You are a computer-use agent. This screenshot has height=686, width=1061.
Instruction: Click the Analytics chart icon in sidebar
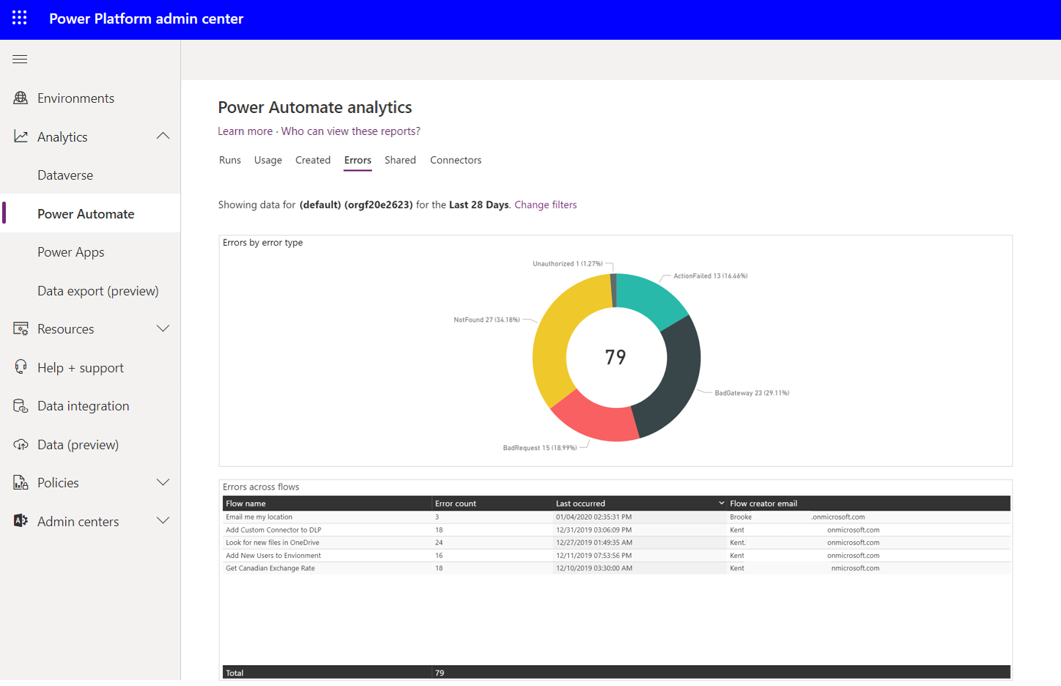(x=19, y=136)
